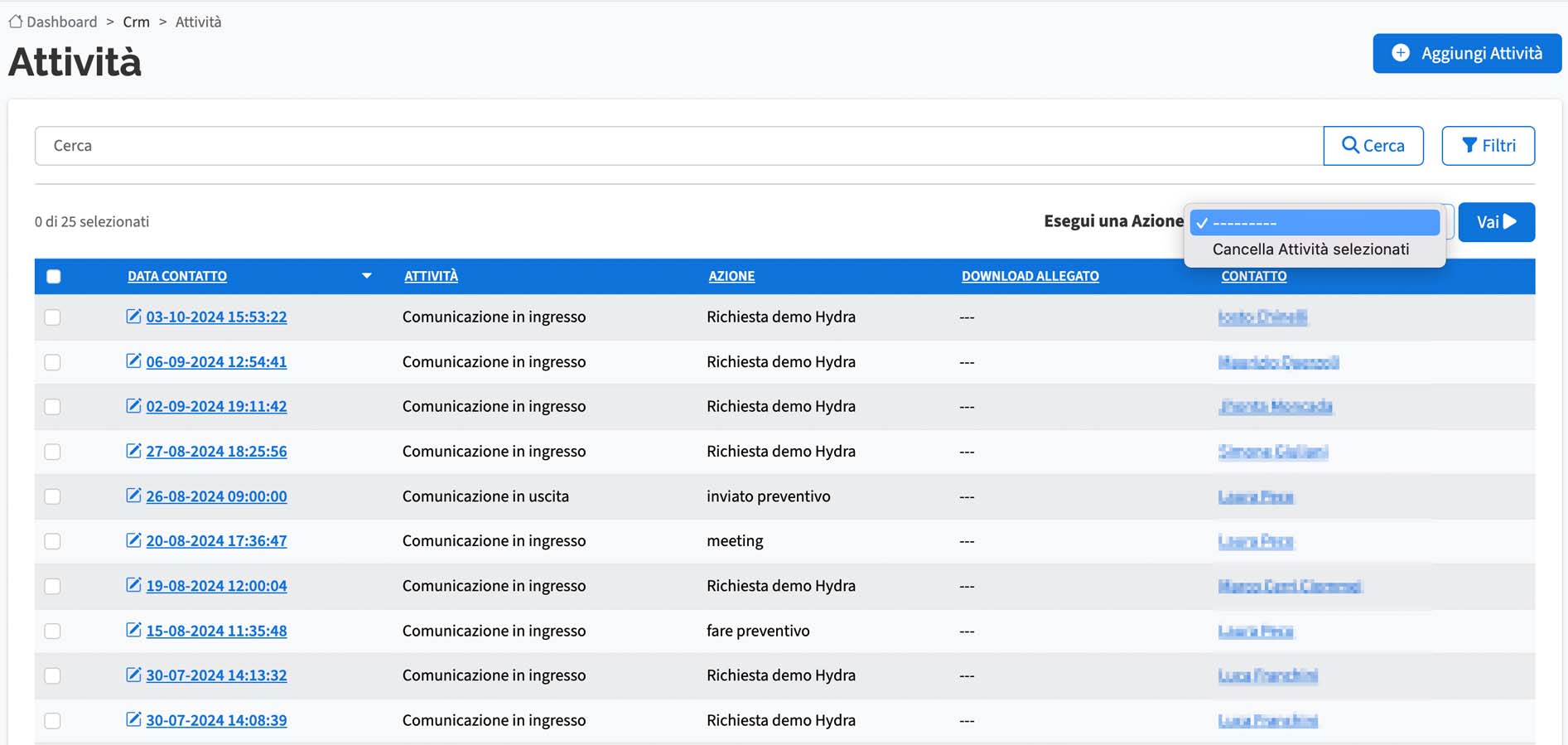1568x745 pixels.
Task: Open the Filtri filter panel
Action: [1488, 146]
